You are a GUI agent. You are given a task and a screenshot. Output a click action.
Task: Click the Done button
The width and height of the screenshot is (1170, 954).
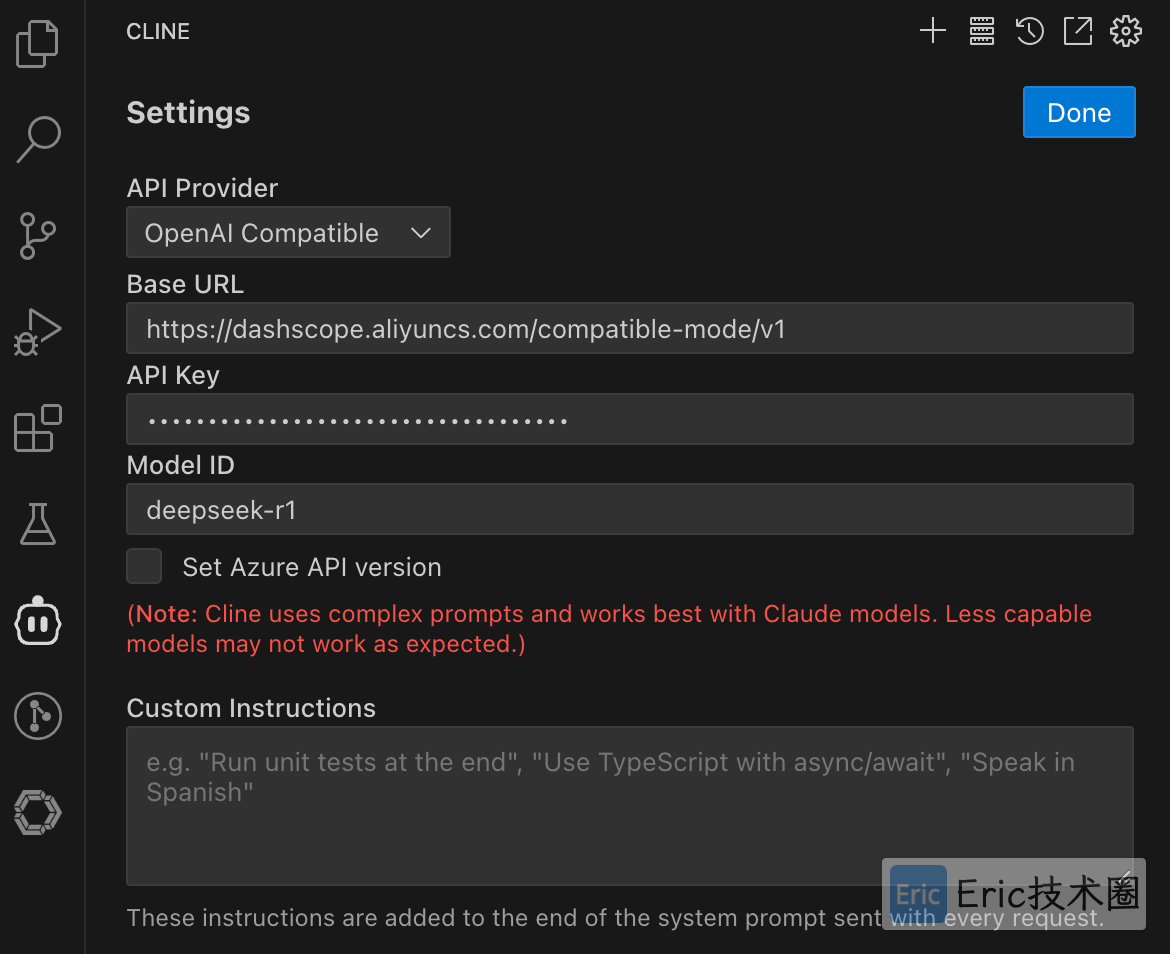tap(1079, 112)
